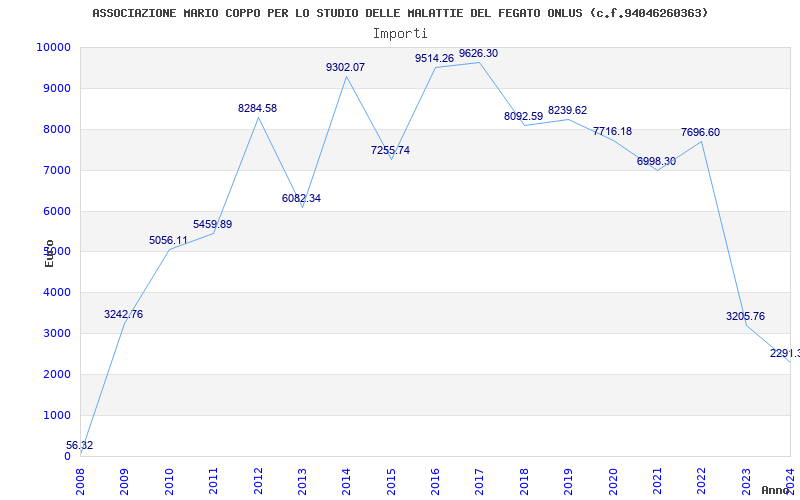Click the data label 3242.76
The image size is (800, 500).
123,314
